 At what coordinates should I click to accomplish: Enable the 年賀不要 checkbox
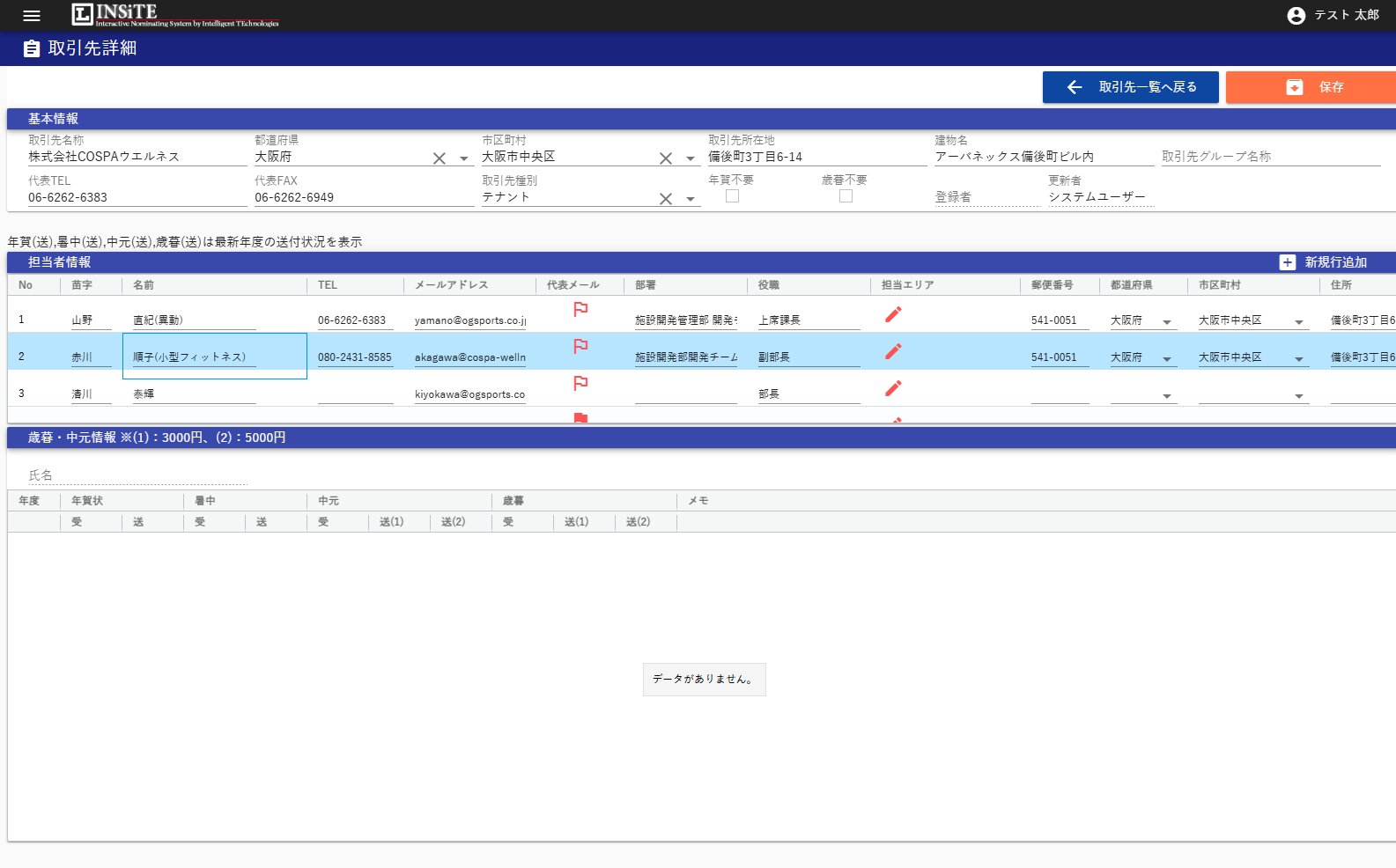tap(732, 196)
